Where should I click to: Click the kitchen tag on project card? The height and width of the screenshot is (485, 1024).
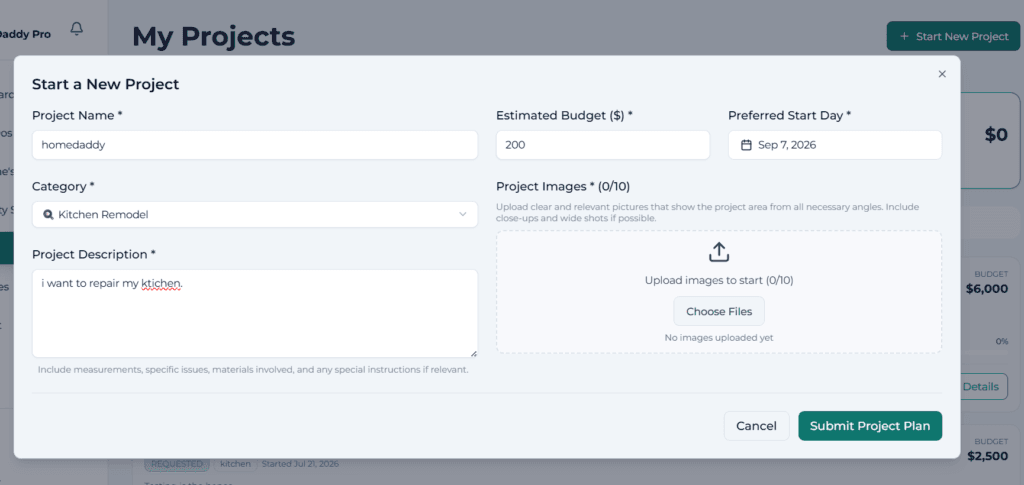pyautogui.click(x=235, y=464)
